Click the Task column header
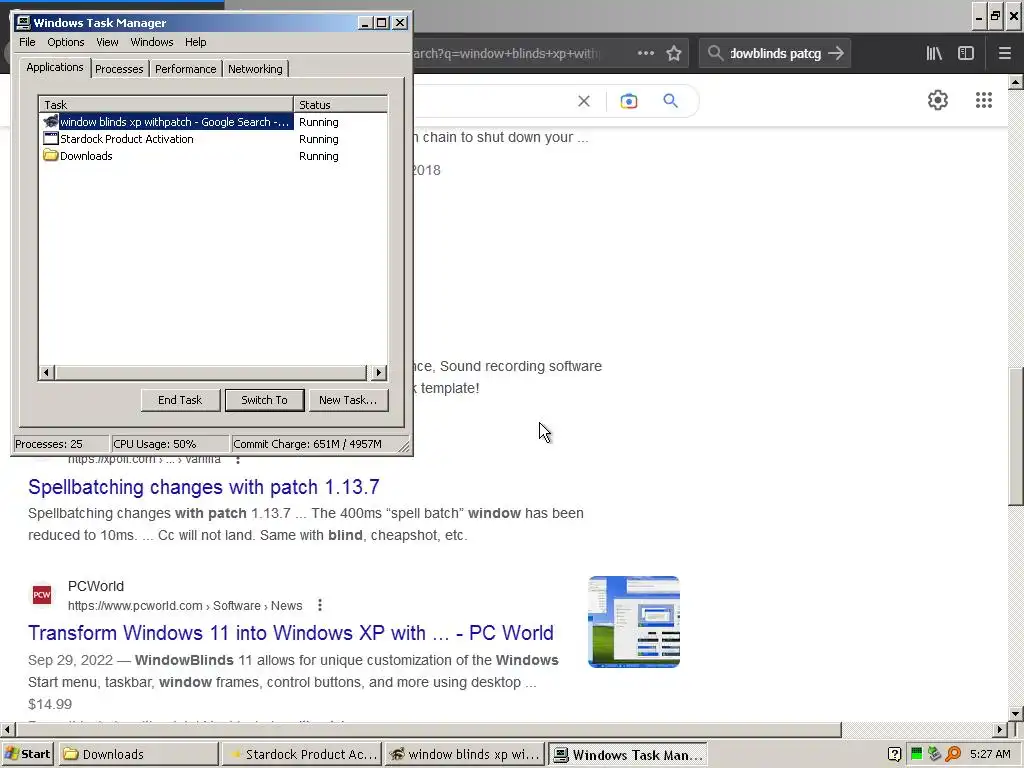Viewport: 1024px width, 768px height. coord(166,104)
